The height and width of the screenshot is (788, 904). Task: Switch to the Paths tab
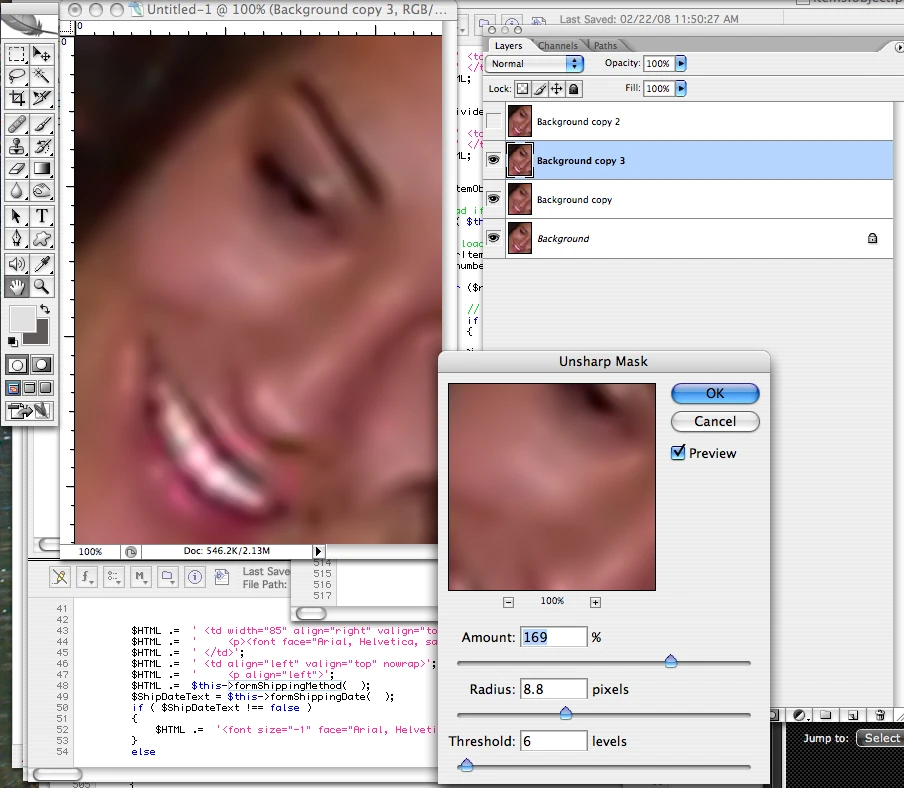click(x=605, y=46)
